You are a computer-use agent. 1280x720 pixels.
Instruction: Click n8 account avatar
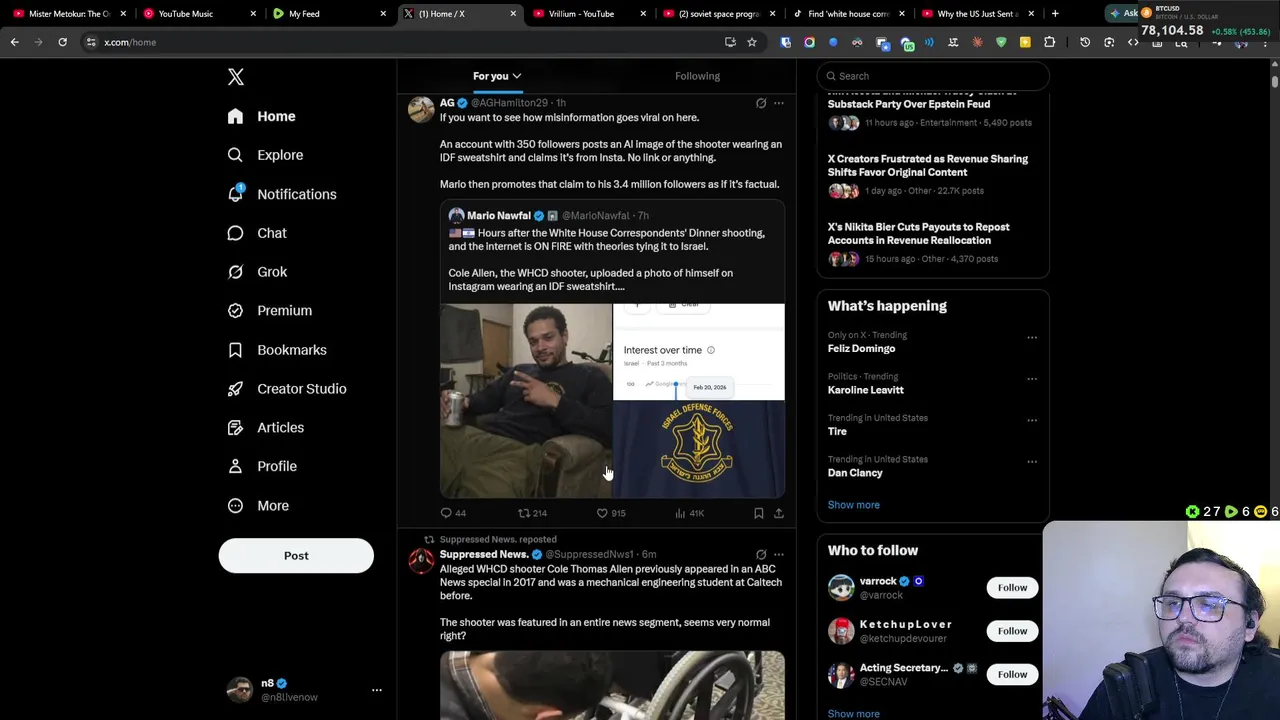[x=240, y=690]
